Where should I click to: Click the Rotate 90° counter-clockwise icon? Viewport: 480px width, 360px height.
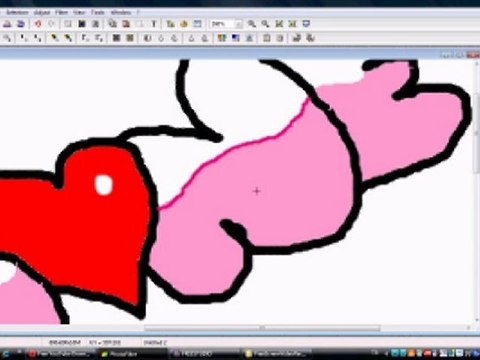(x=297, y=38)
